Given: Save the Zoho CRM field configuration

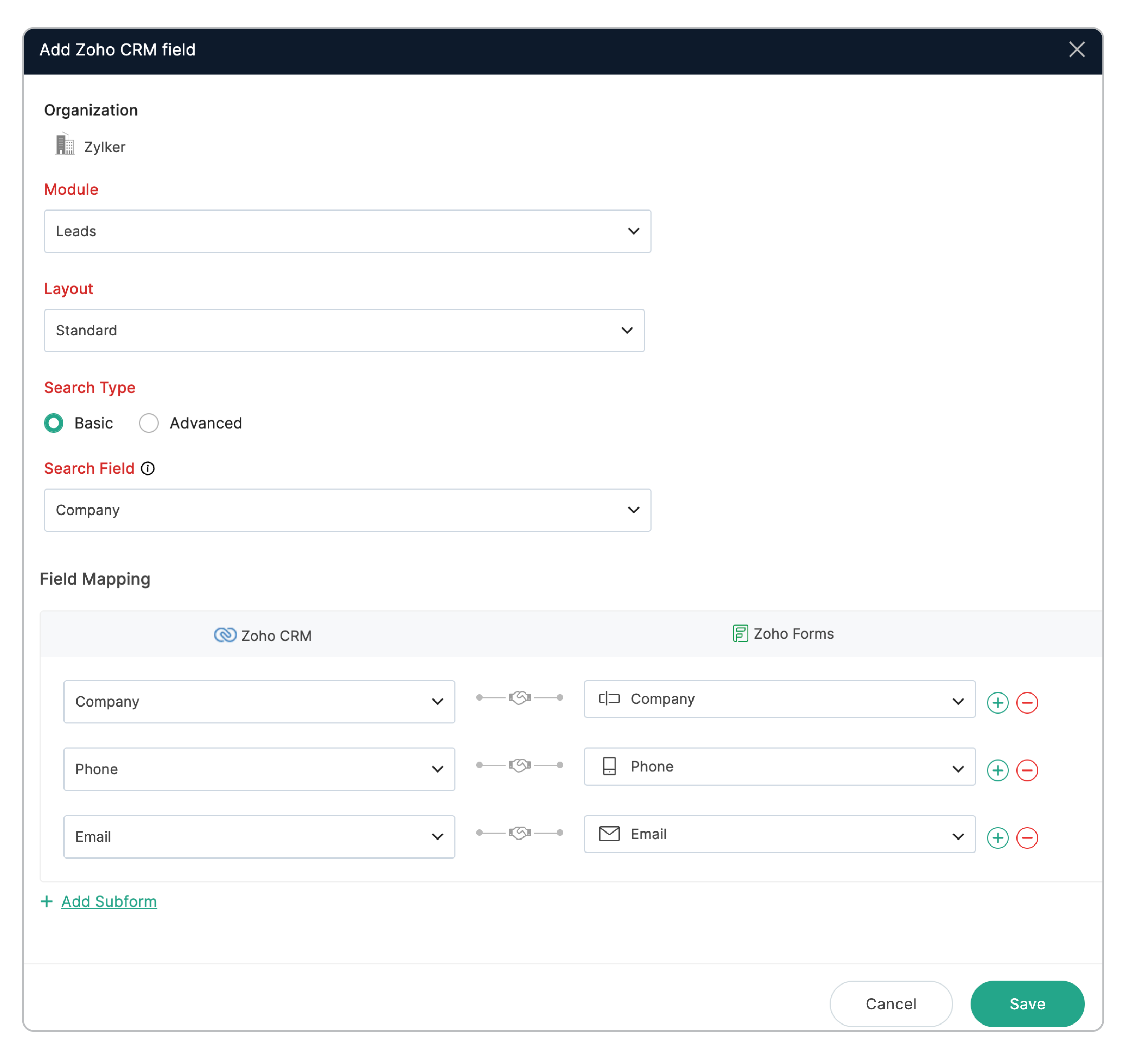Looking at the screenshot, I should click(x=1027, y=1004).
